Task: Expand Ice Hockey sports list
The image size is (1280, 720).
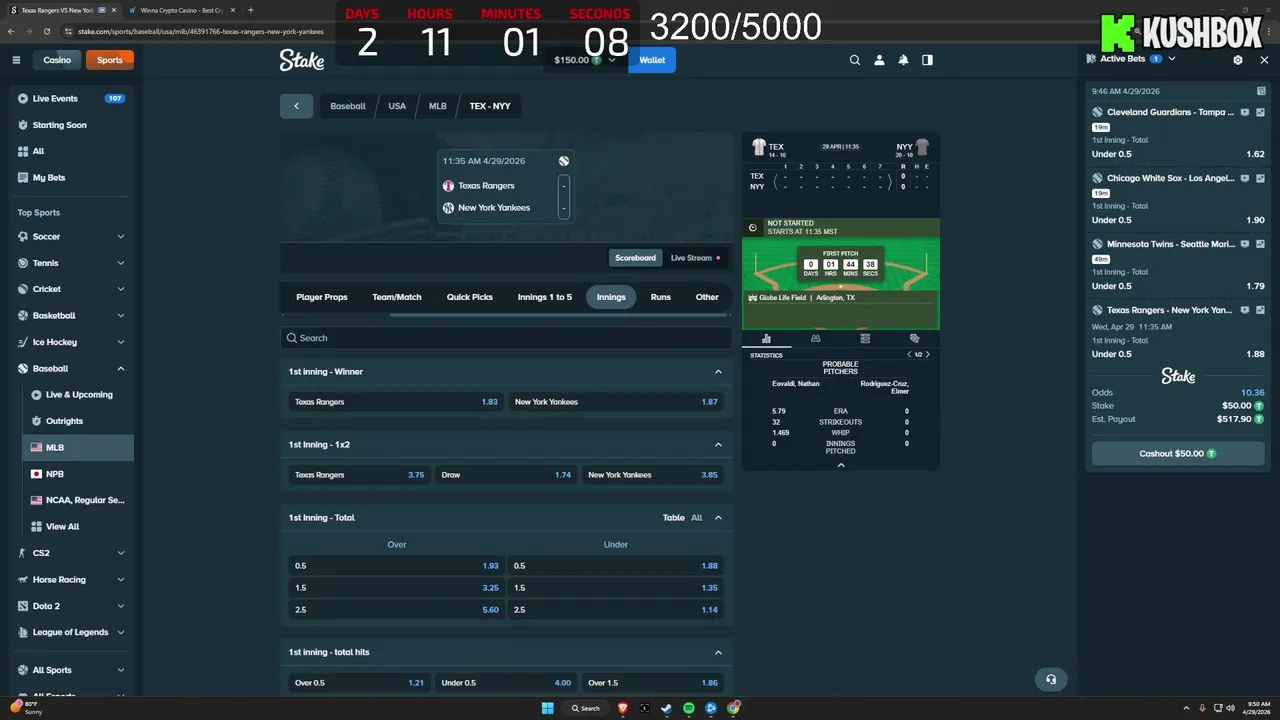Action: 120,342
